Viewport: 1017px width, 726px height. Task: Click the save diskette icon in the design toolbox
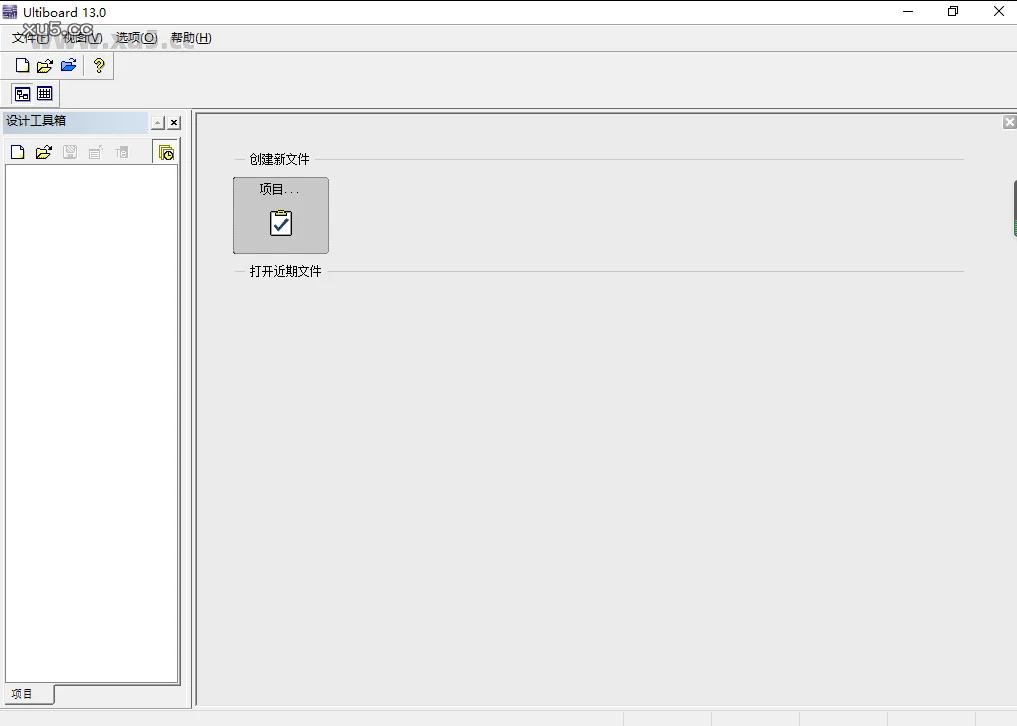click(x=69, y=151)
